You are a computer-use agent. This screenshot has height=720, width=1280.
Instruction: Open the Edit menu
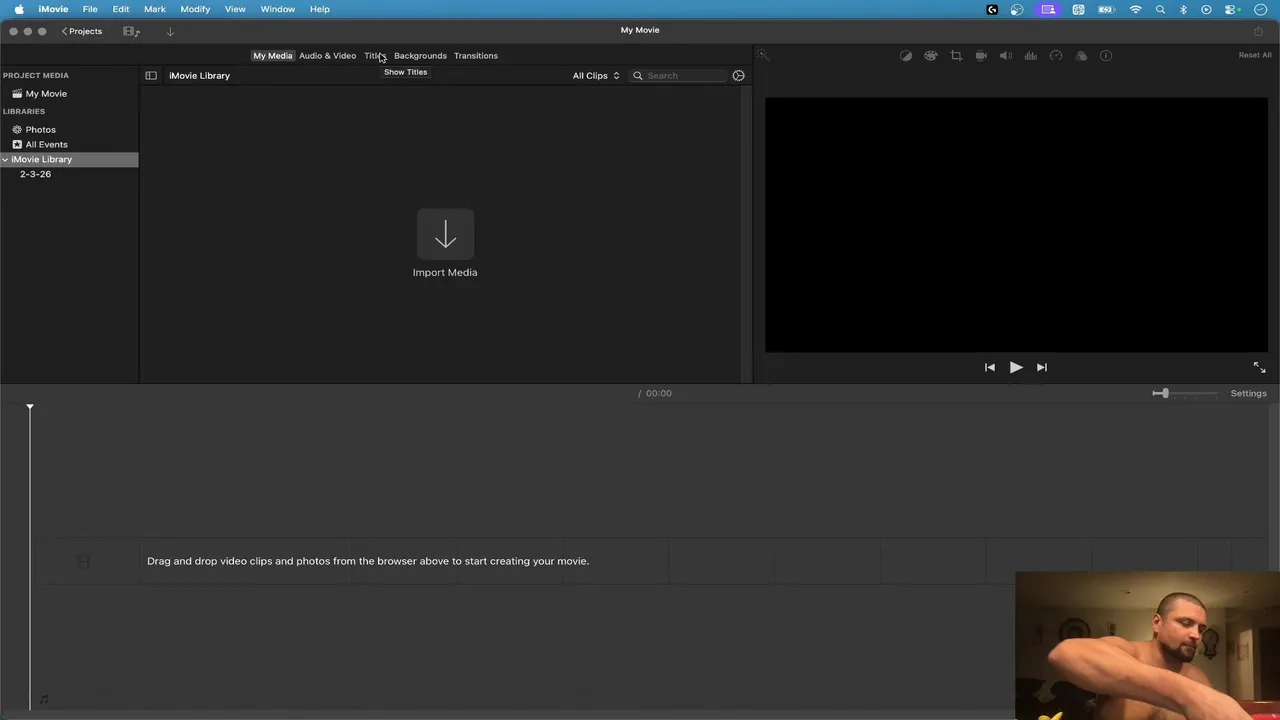pyautogui.click(x=121, y=9)
